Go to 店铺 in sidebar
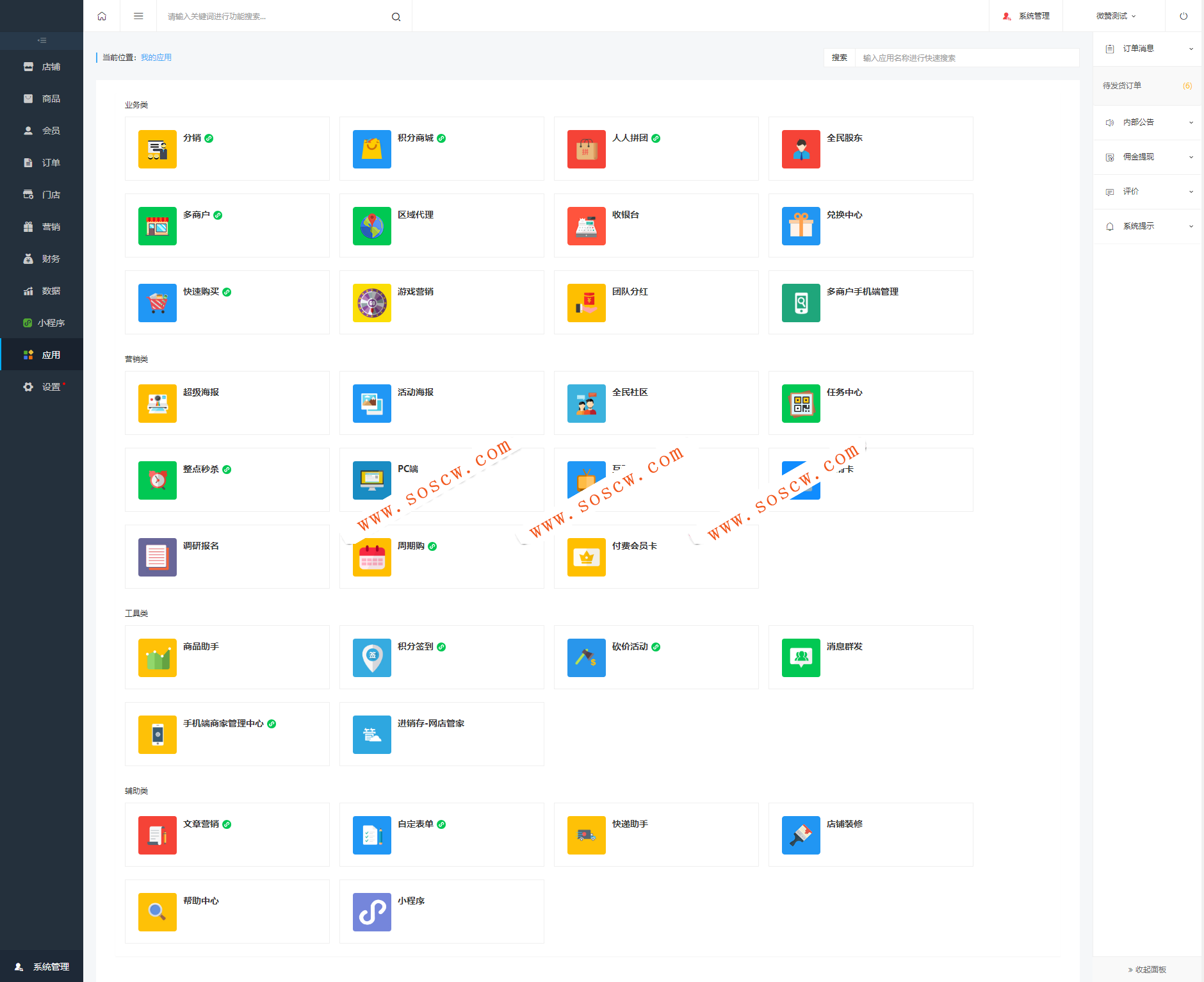This screenshot has width=1204, height=982. point(42,67)
